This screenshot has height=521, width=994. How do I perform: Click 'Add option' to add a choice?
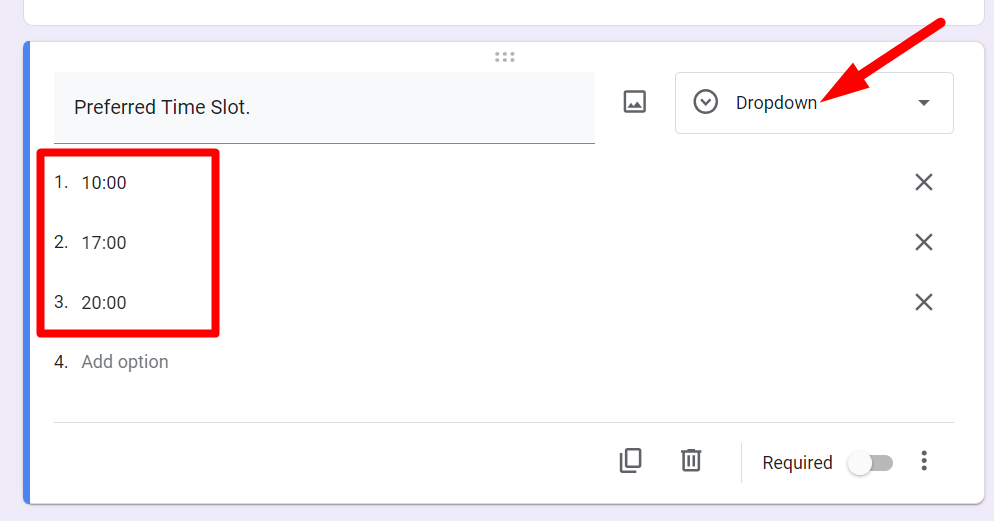click(x=125, y=362)
